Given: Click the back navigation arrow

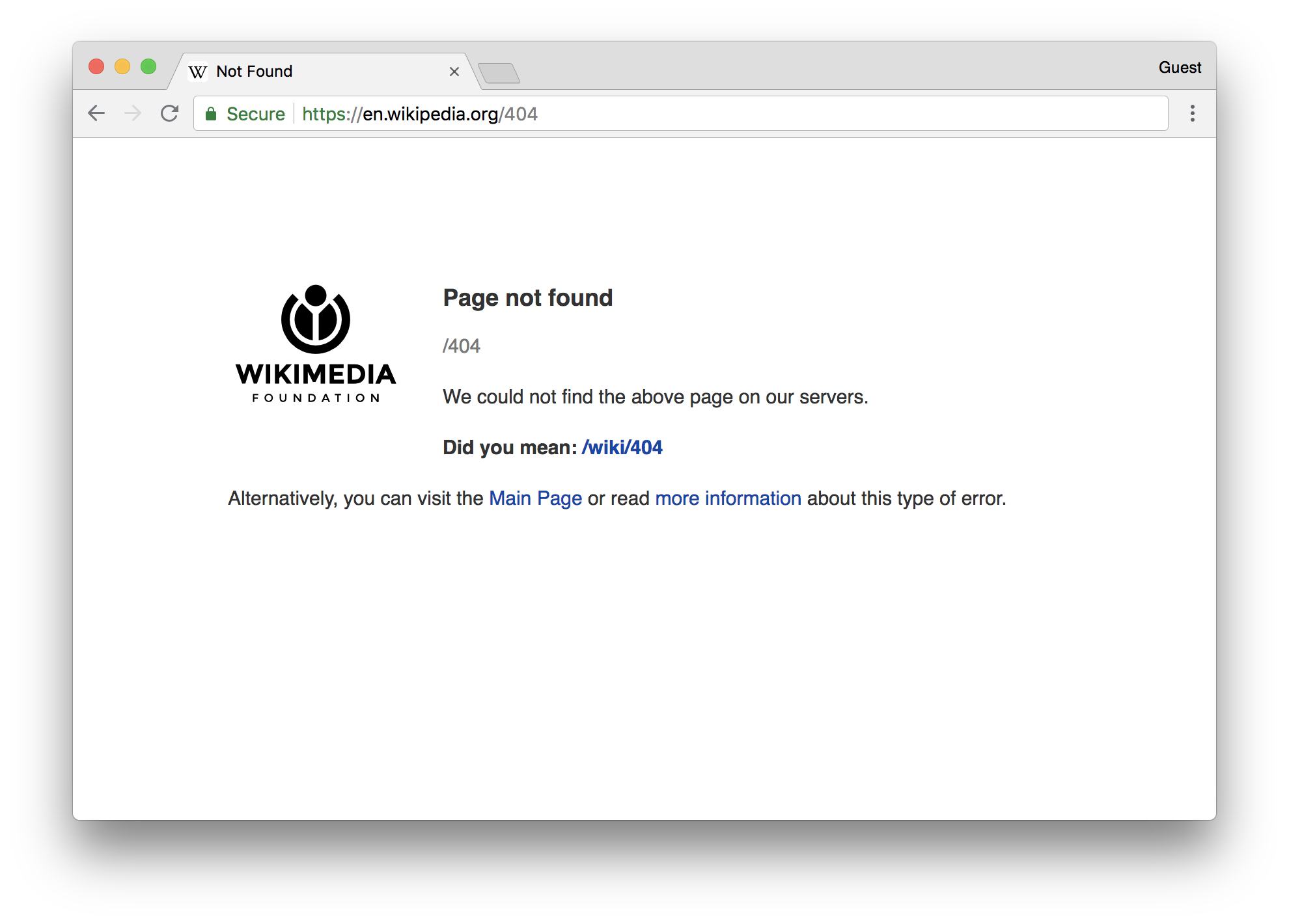Looking at the screenshot, I should [x=96, y=113].
